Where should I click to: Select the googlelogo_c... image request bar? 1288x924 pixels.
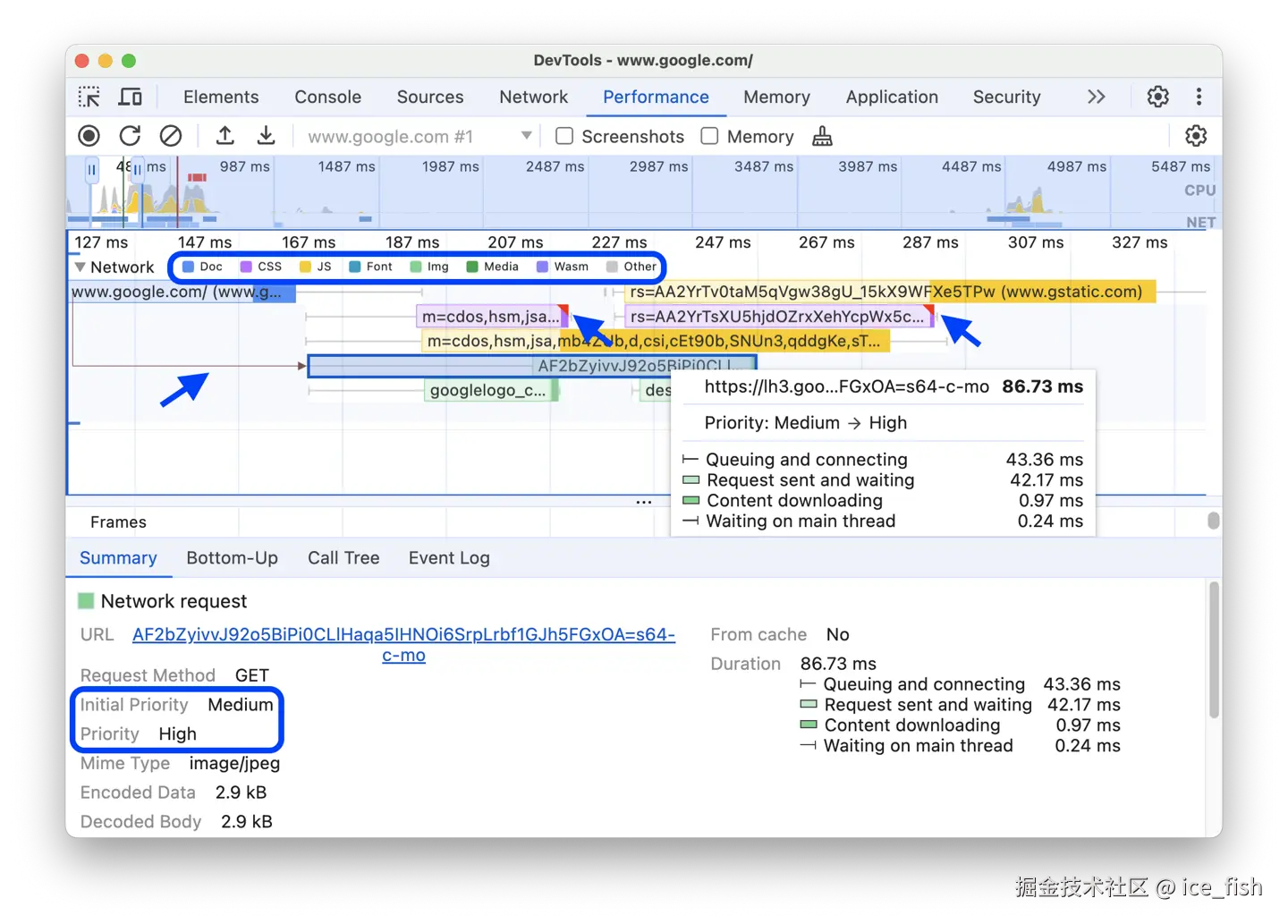pyautogui.click(x=492, y=390)
